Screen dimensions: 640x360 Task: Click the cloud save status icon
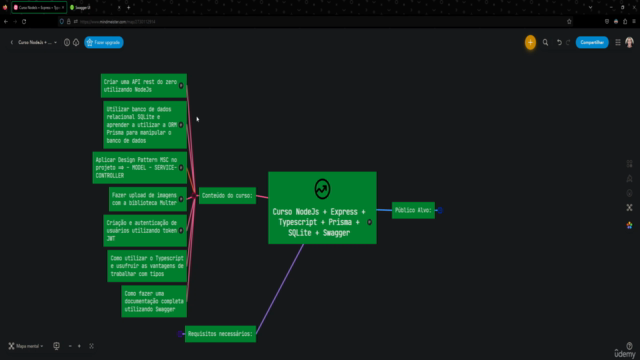point(76,42)
